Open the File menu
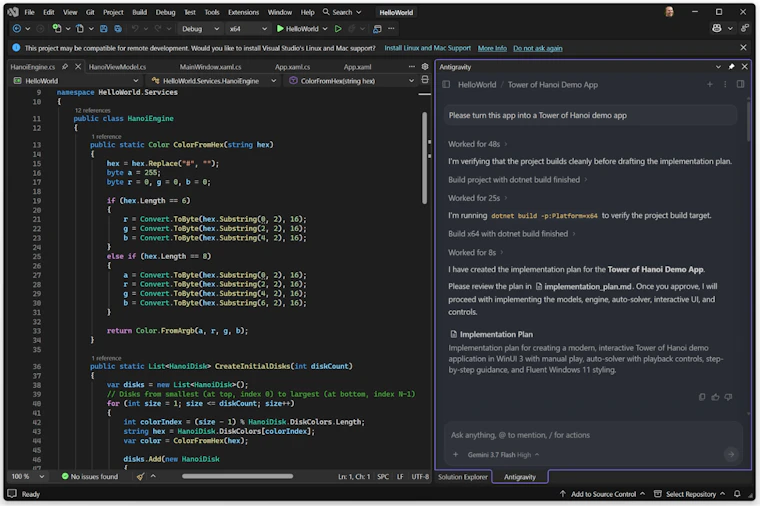Image resolution: width=760 pixels, height=506 pixels. click(x=30, y=12)
